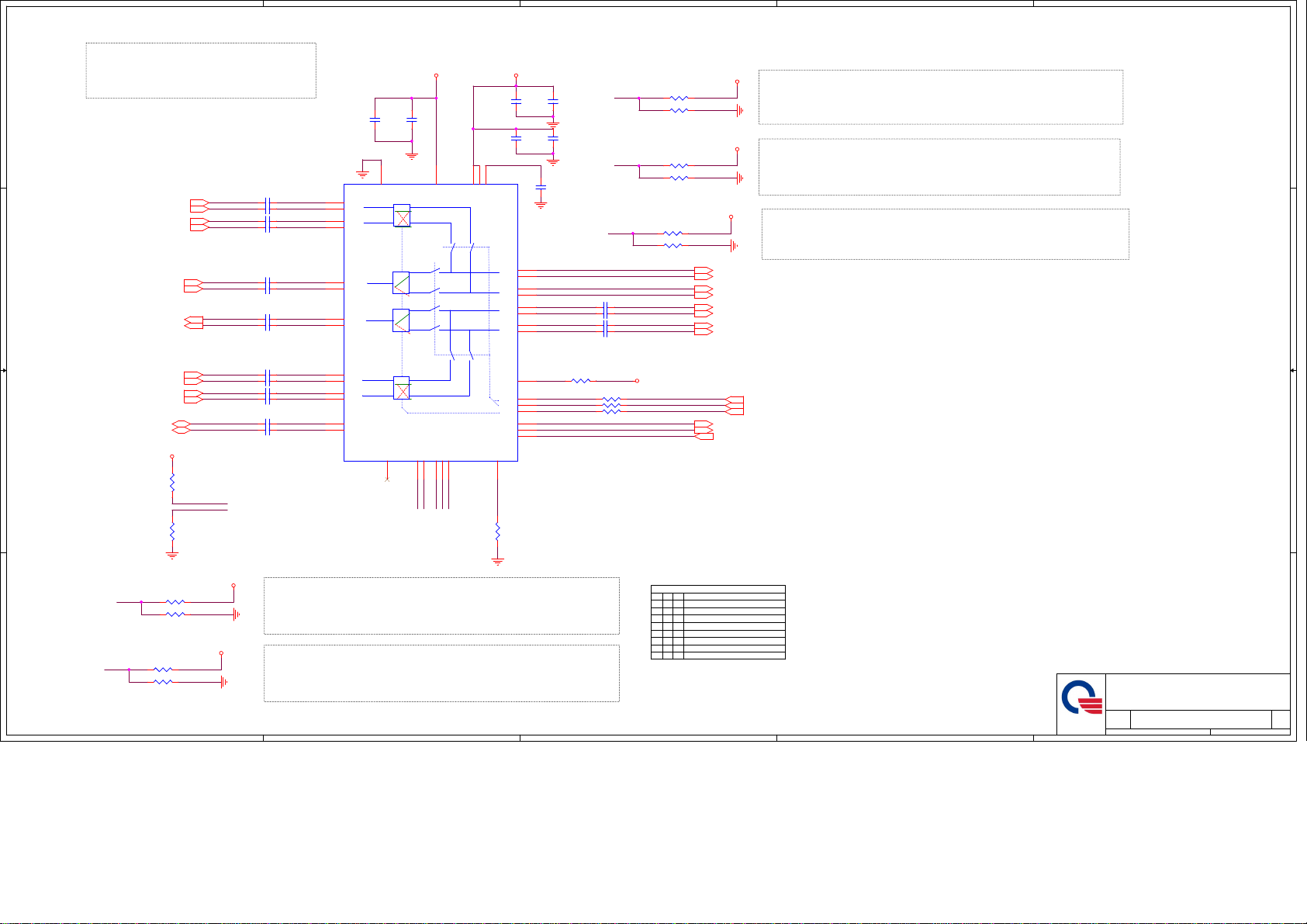
Task: Click the vertical resistor under the IC block
Action: click(497, 532)
